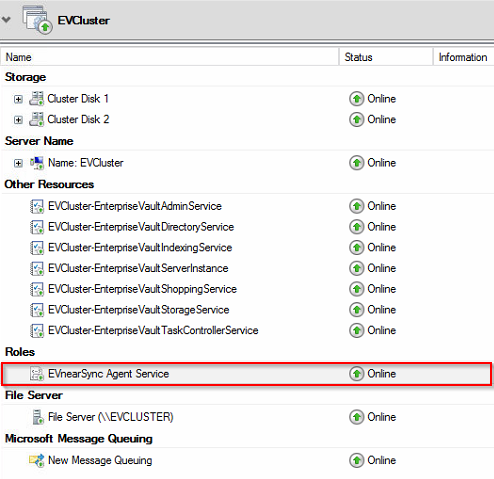
Task: Click the Microsoft Message Queuing group heading
Action: point(79,439)
